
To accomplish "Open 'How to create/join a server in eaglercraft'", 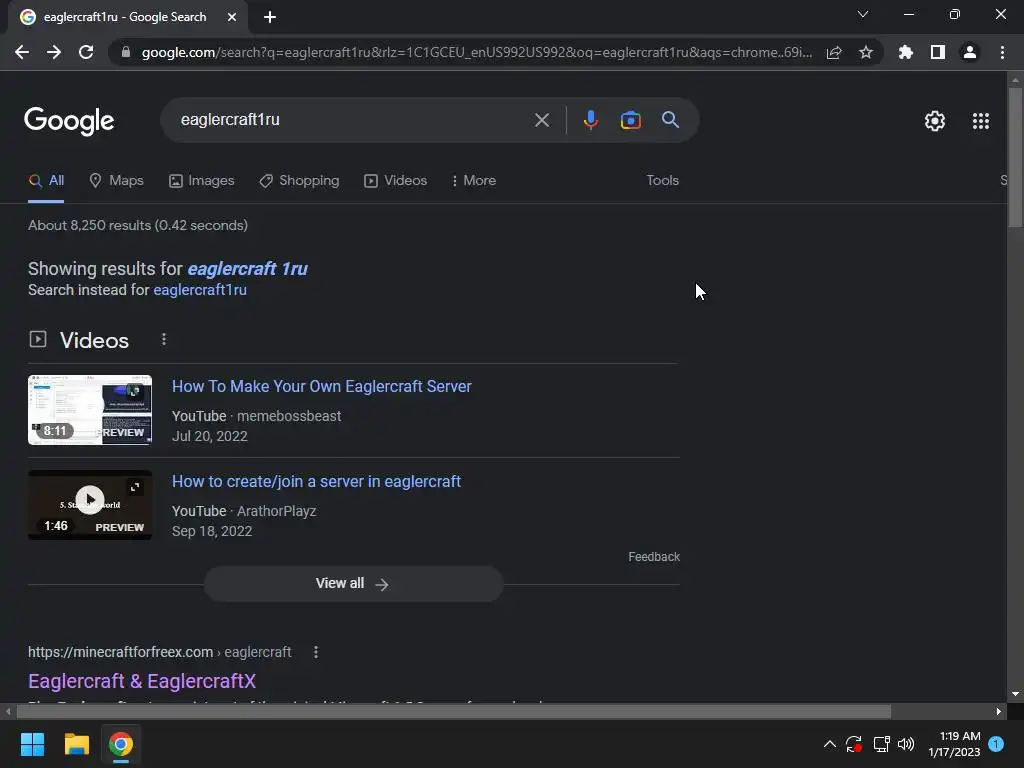I will pos(316,481).
